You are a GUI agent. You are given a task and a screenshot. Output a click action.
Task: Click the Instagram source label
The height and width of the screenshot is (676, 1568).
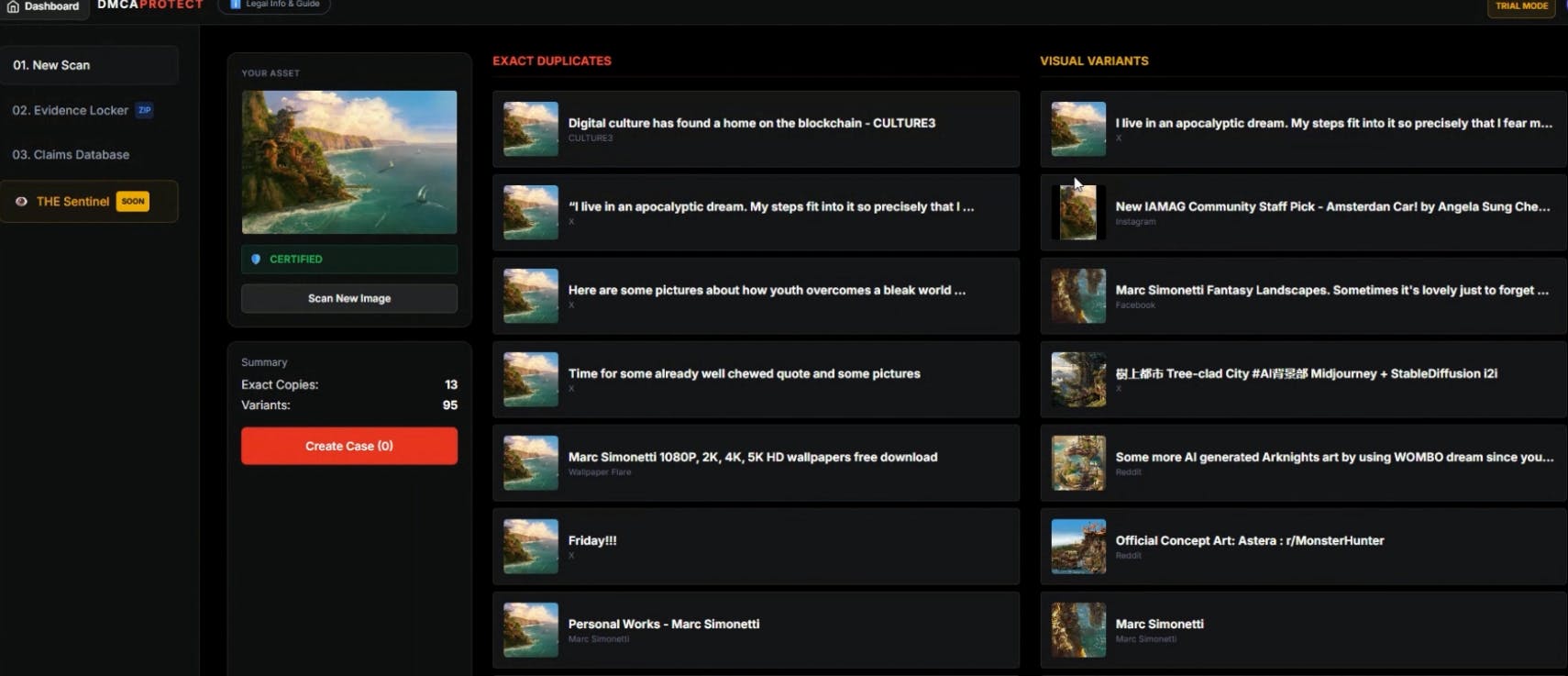pyautogui.click(x=1136, y=222)
